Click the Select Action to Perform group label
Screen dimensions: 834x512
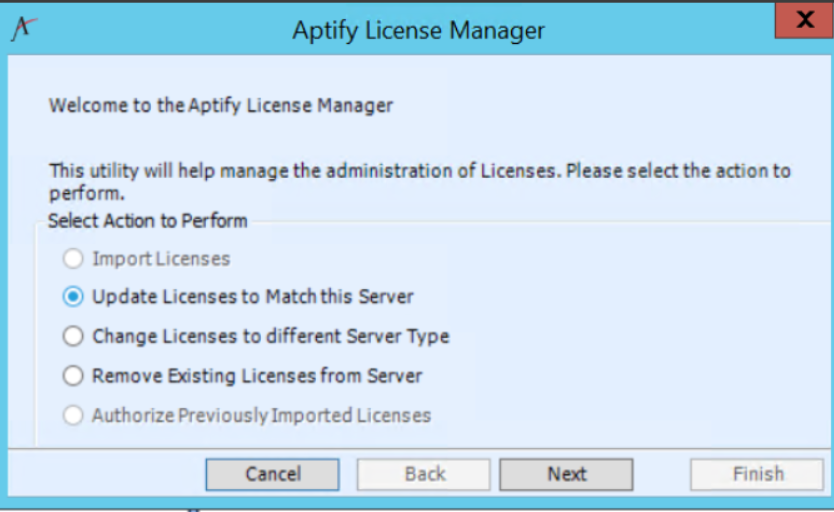click(148, 220)
